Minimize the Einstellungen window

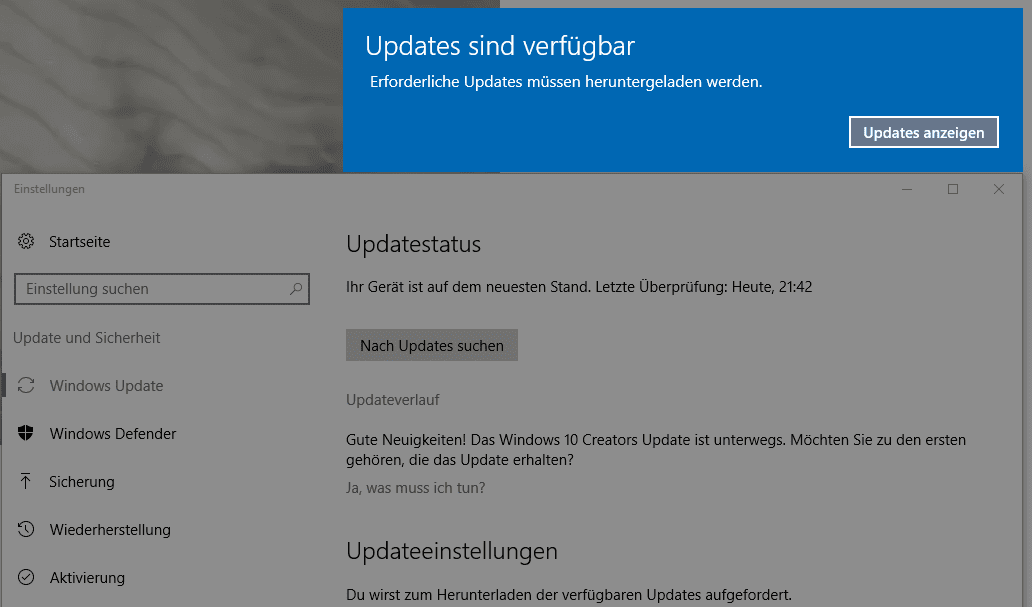click(x=907, y=189)
